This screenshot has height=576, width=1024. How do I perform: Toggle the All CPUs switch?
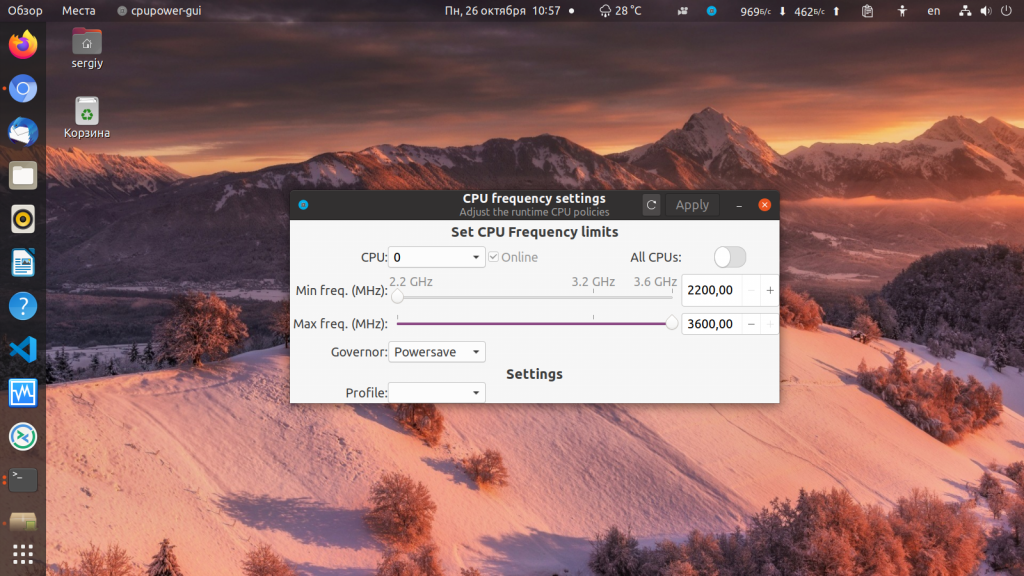click(x=729, y=257)
